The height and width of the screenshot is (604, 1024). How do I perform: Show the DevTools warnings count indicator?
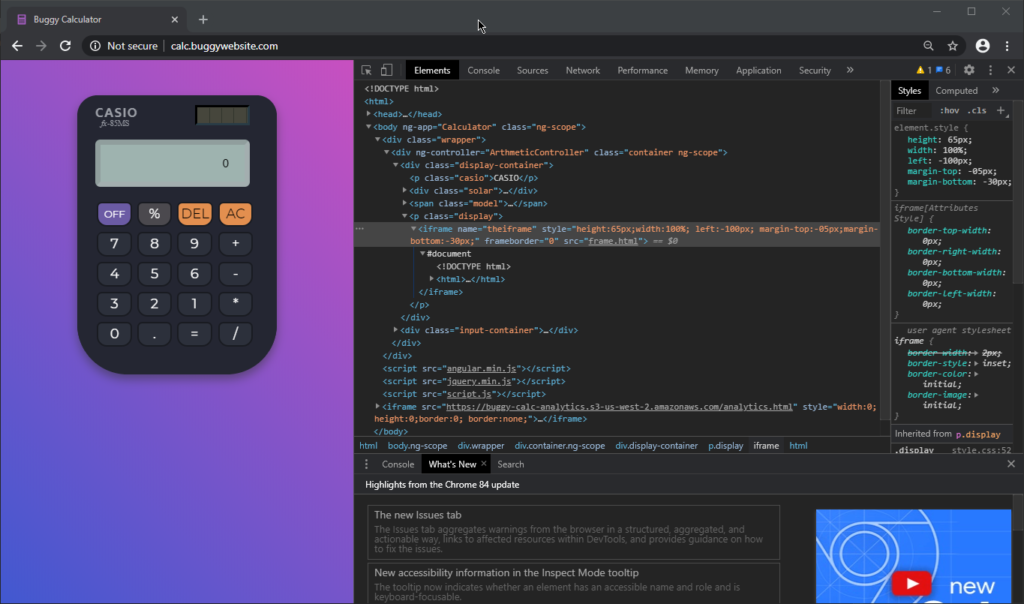(923, 70)
